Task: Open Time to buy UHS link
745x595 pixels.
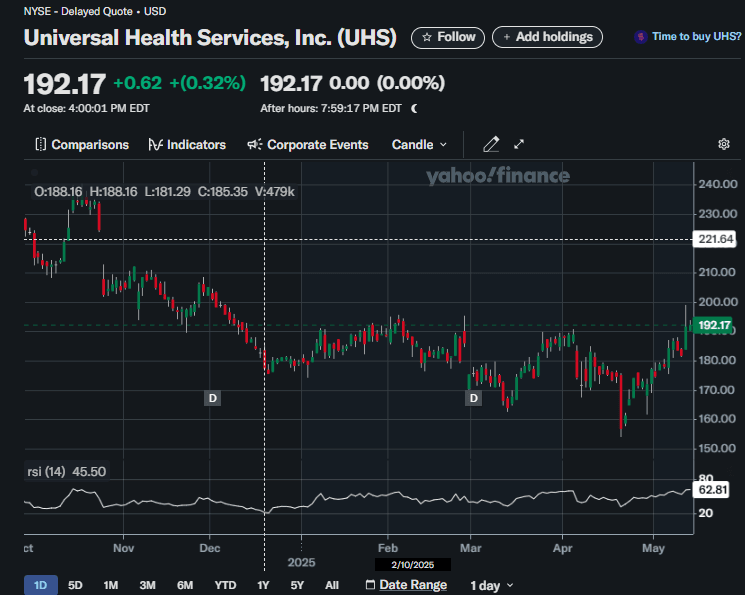Action: coord(688,37)
